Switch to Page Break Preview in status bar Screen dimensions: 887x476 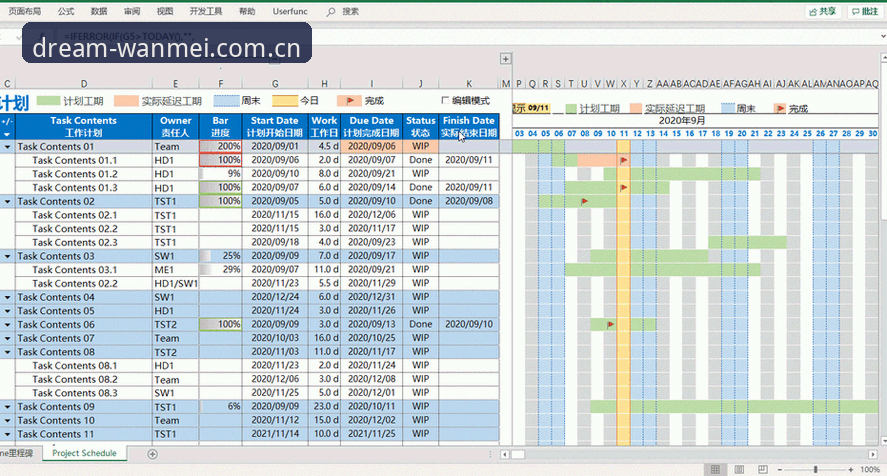tap(763, 469)
